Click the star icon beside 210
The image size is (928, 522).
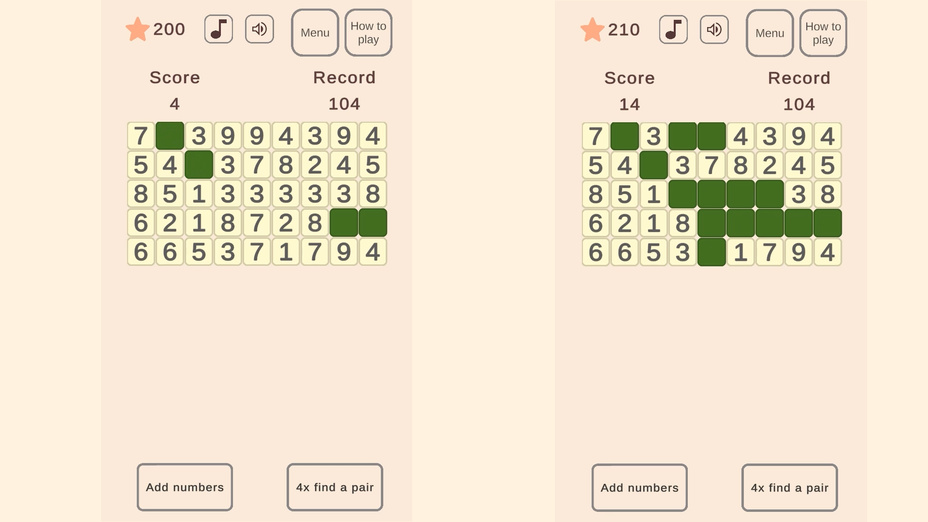tap(593, 29)
